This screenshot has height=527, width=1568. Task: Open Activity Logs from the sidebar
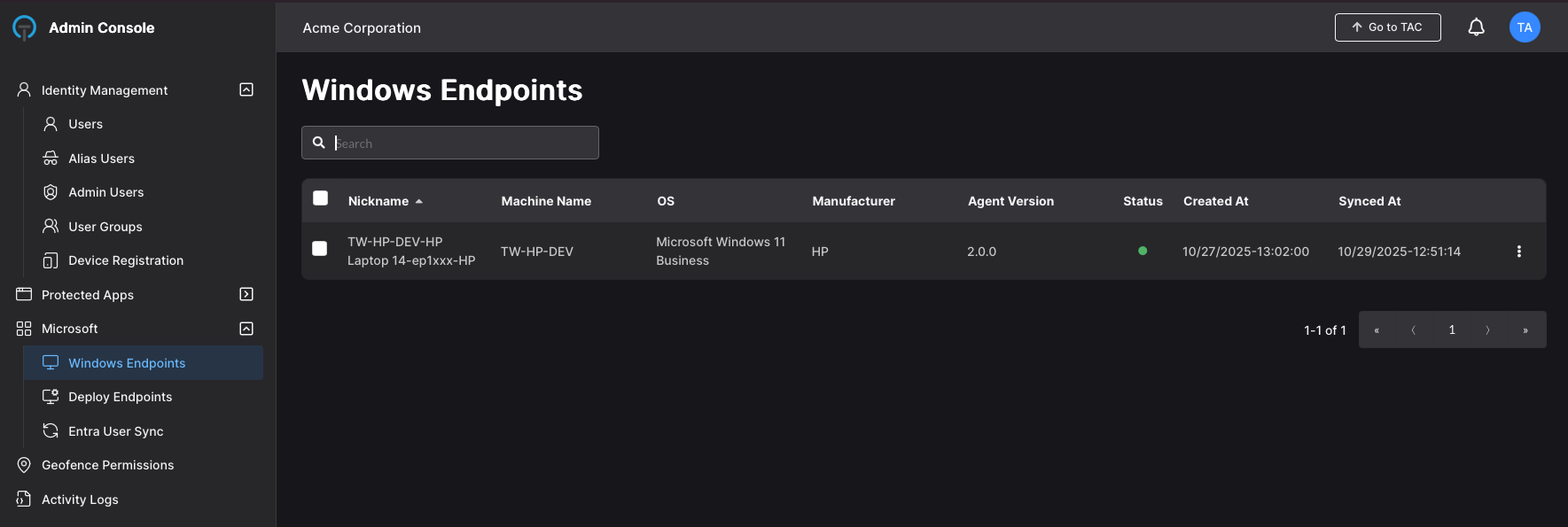[80, 500]
